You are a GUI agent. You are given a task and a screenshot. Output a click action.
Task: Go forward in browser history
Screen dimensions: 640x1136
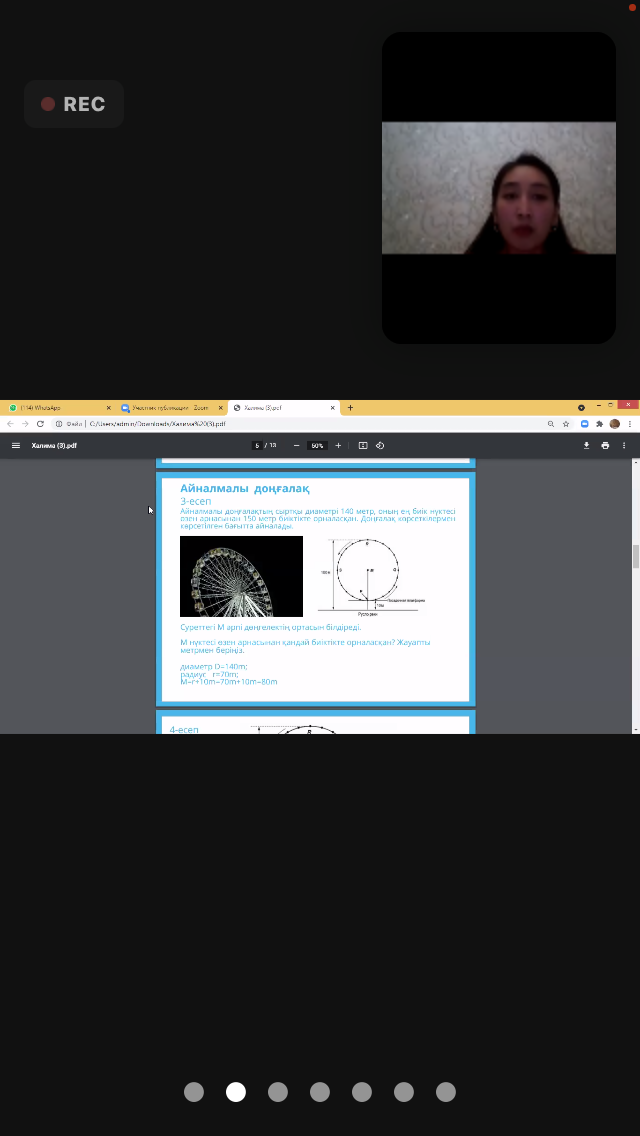click(x=25, y=424)
